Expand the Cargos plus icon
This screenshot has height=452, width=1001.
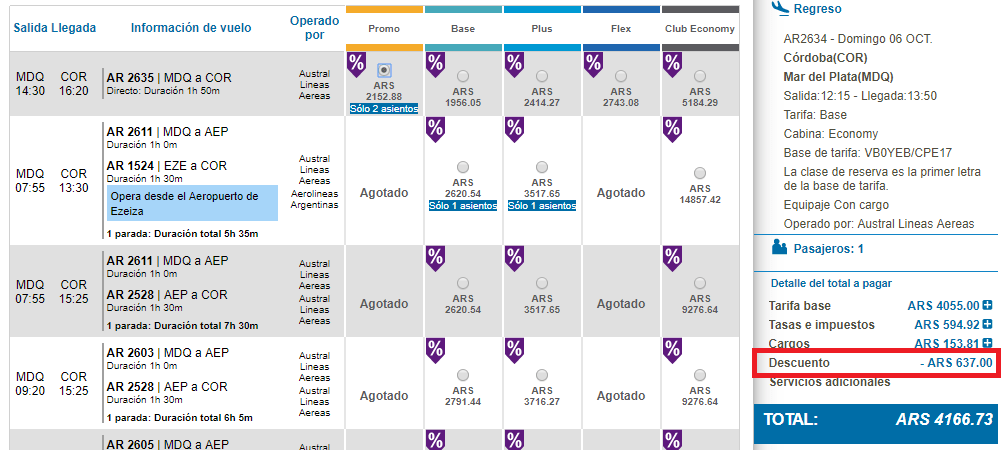click(988, 343)
